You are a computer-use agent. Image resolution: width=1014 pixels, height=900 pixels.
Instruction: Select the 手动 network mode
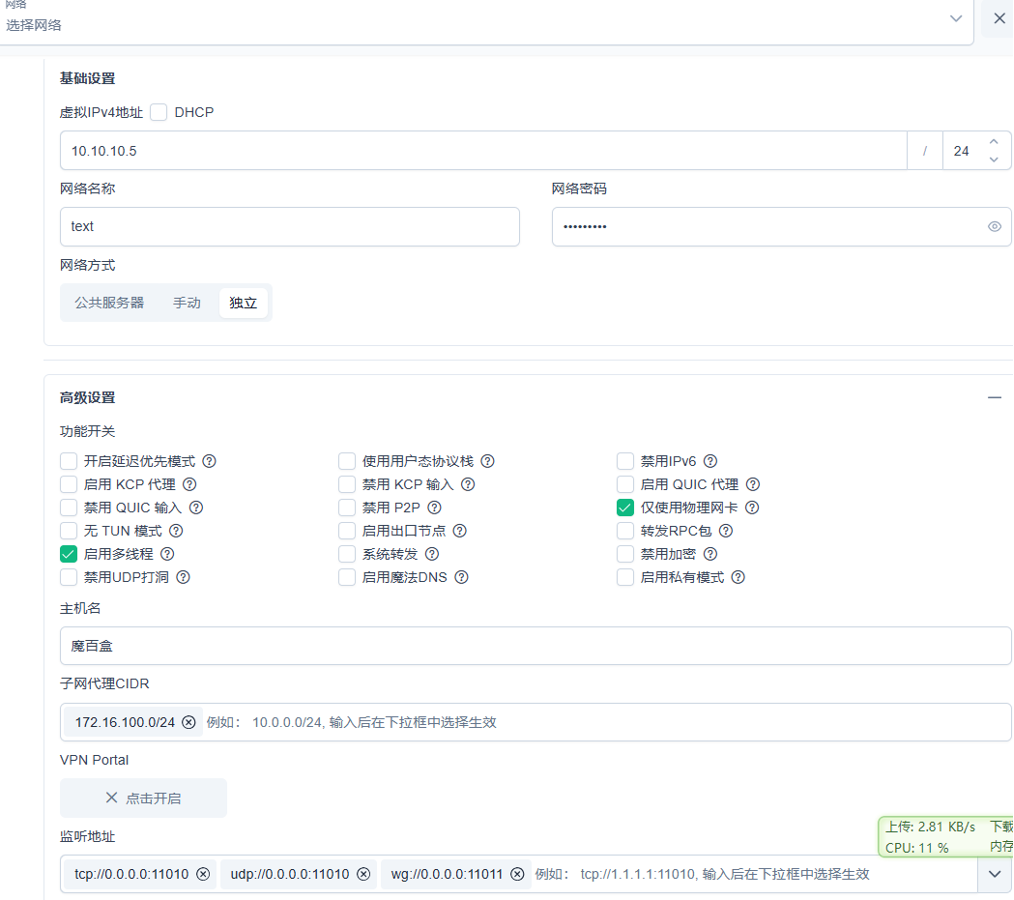(x=187, y=302)
